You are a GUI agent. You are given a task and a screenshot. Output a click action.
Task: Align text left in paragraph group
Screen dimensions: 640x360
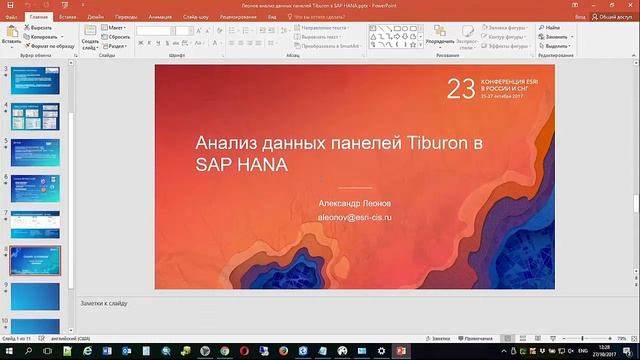click(231, 43)
